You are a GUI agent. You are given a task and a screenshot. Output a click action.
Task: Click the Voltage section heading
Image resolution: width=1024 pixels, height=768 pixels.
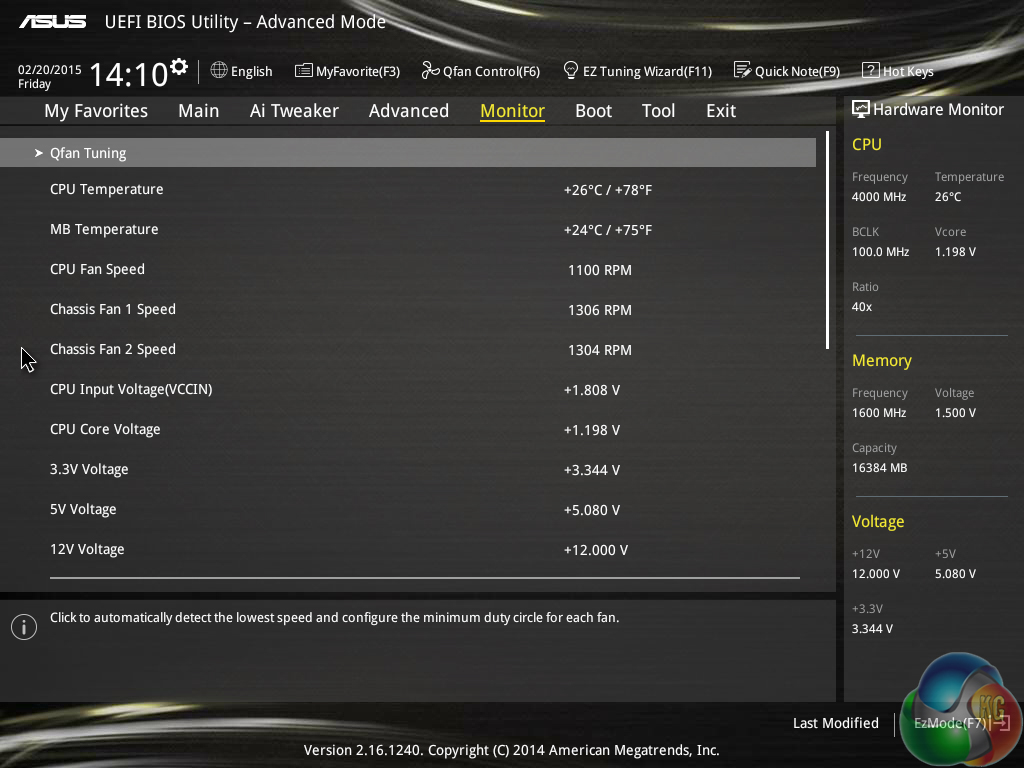(878, 521)
